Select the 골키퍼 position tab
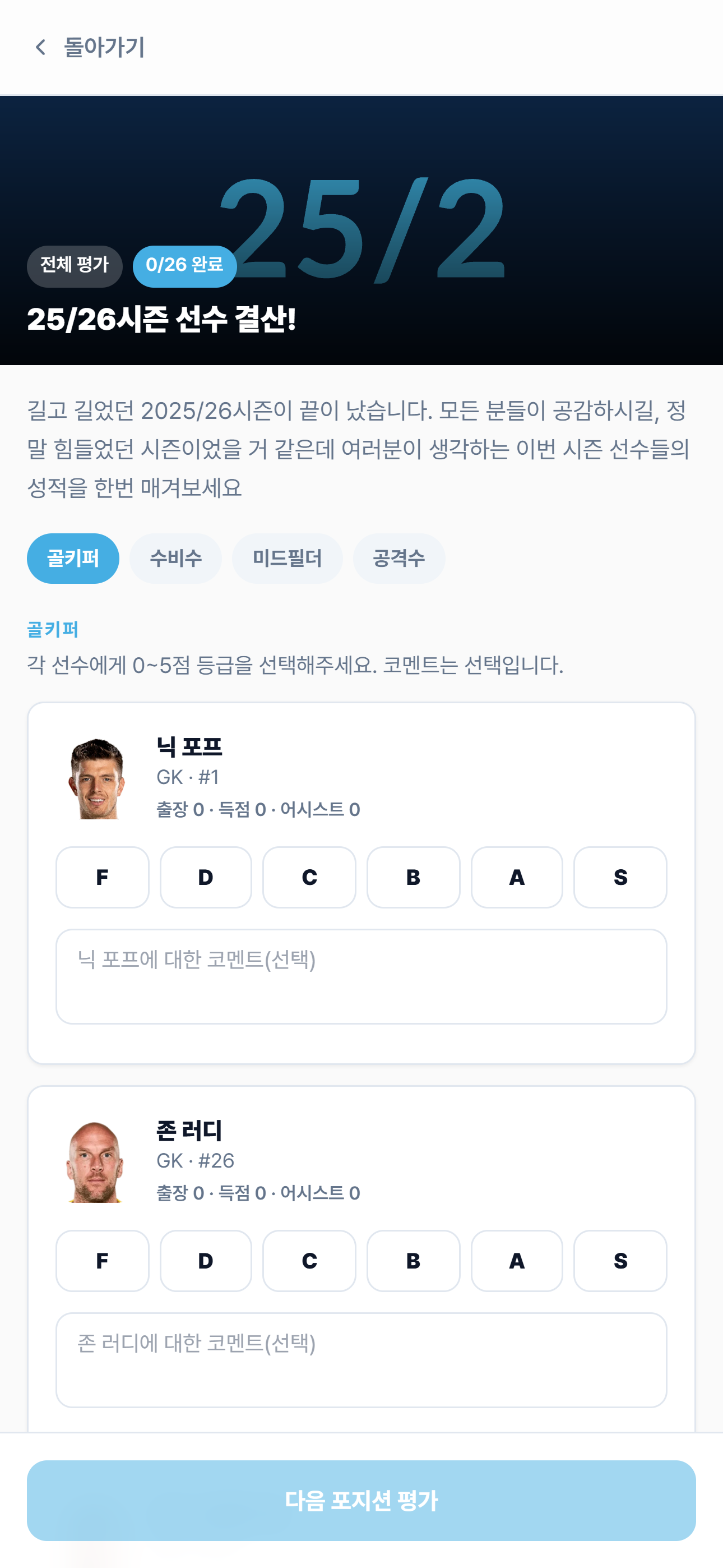 [x=73, y=558]
